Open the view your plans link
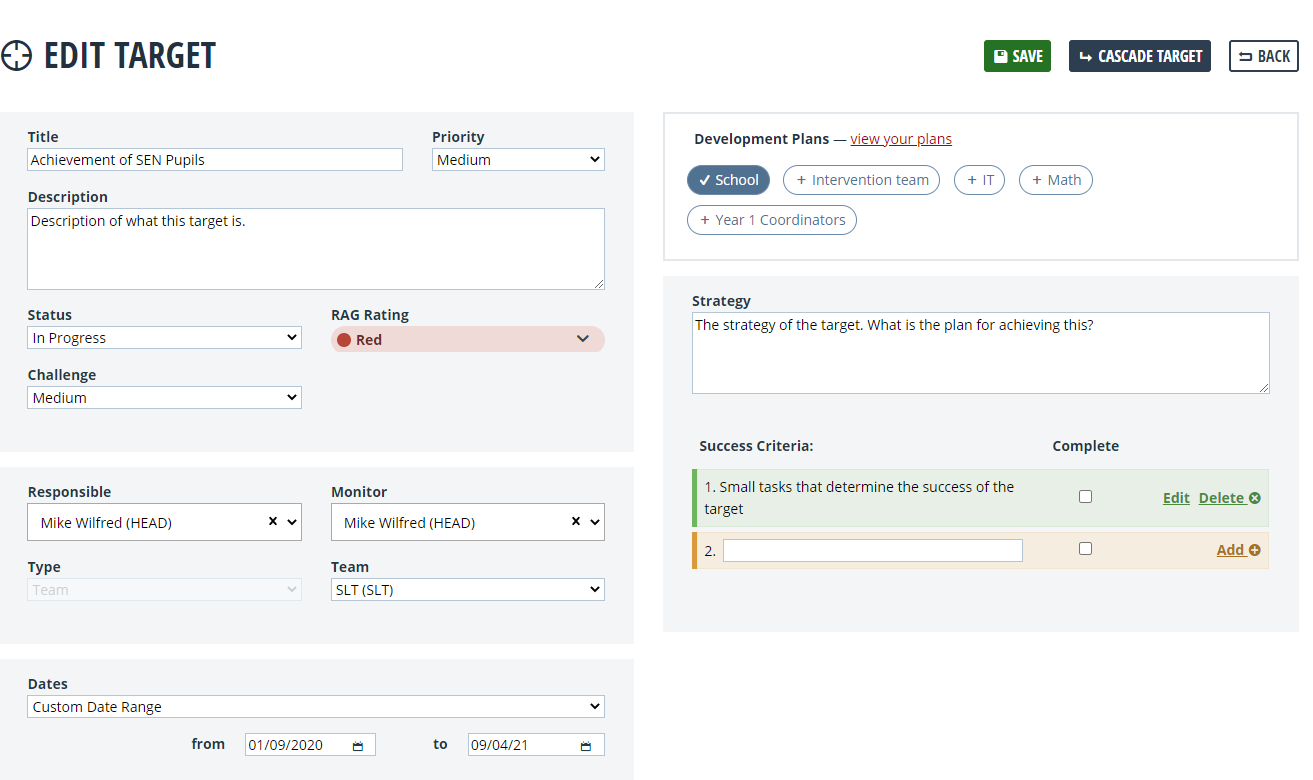This screenshot has height=780, width=1313. [x=900, y=139]
